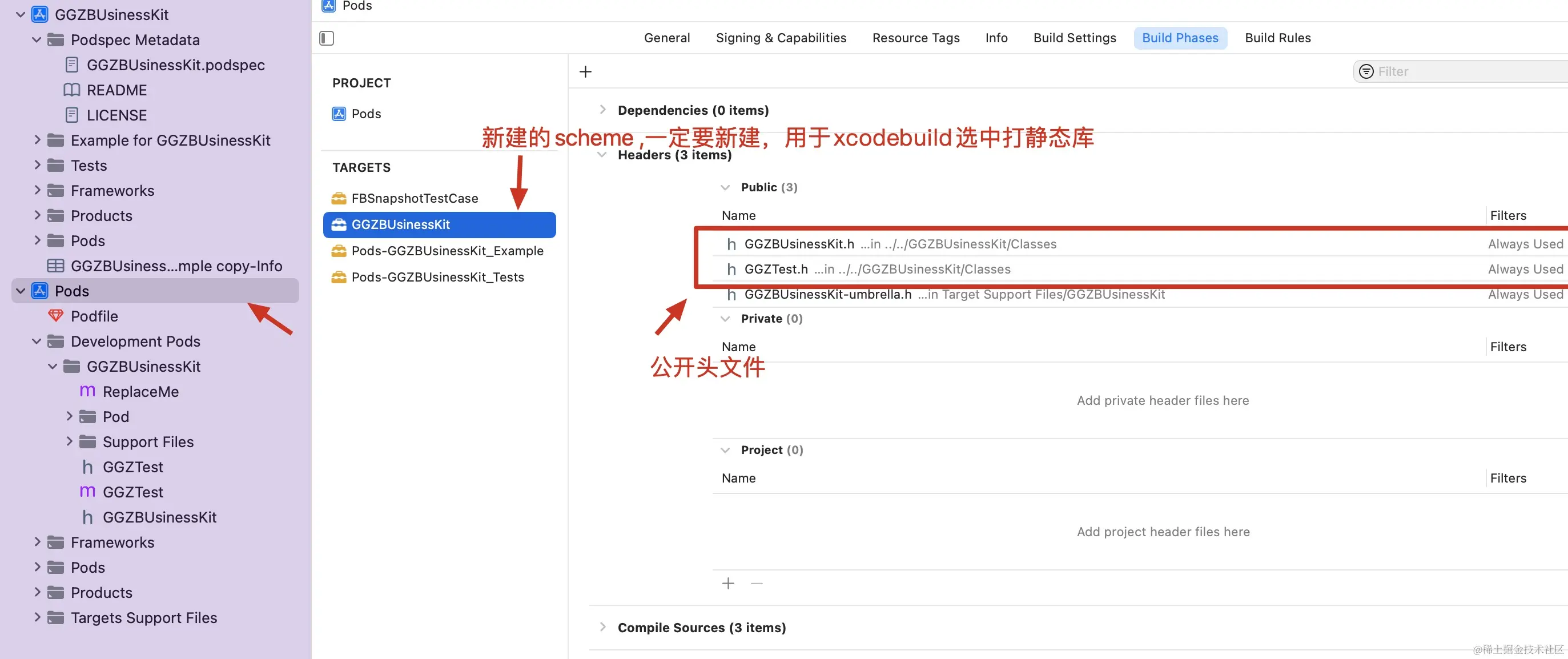Click the Name column header under Public

738,215
